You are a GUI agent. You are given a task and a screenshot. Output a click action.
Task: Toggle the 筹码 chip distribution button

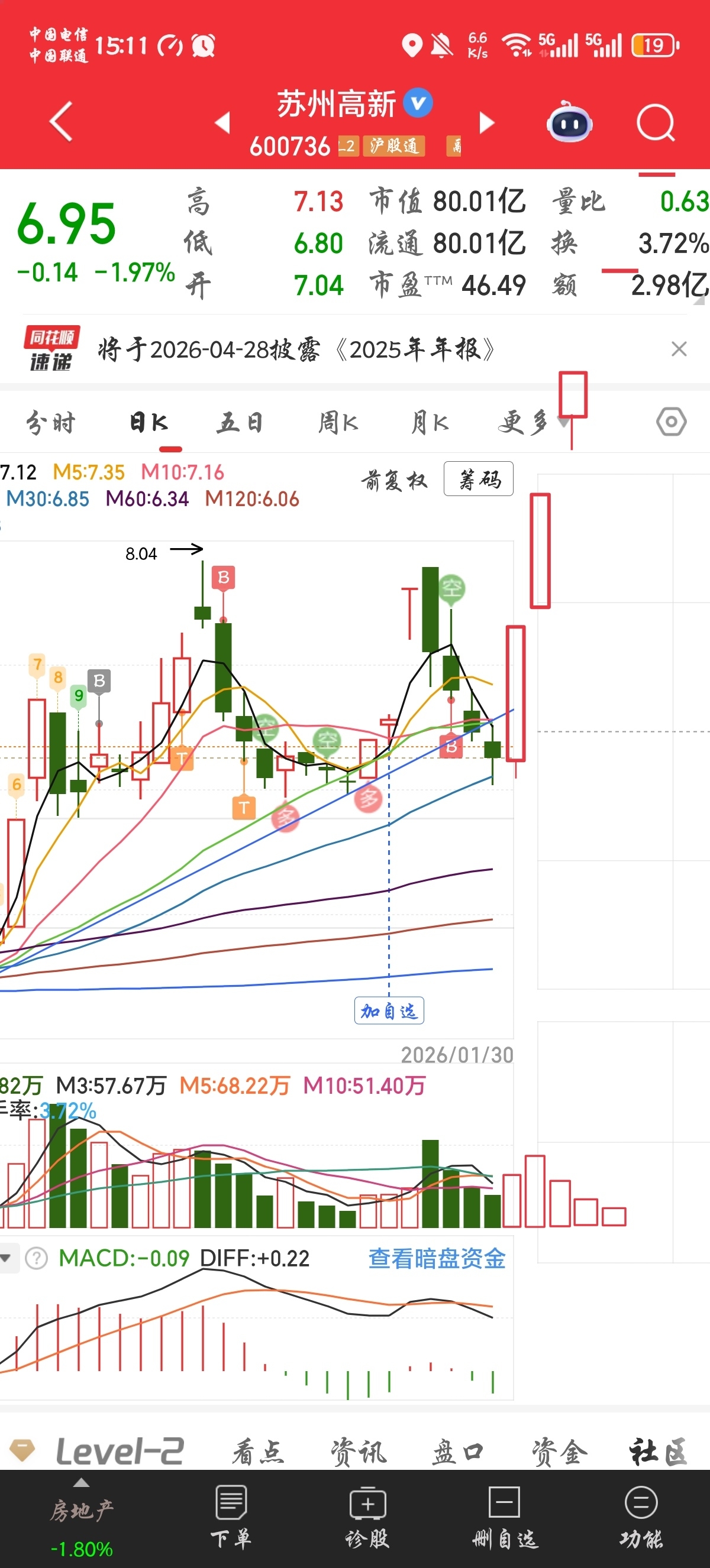point(479,479)
